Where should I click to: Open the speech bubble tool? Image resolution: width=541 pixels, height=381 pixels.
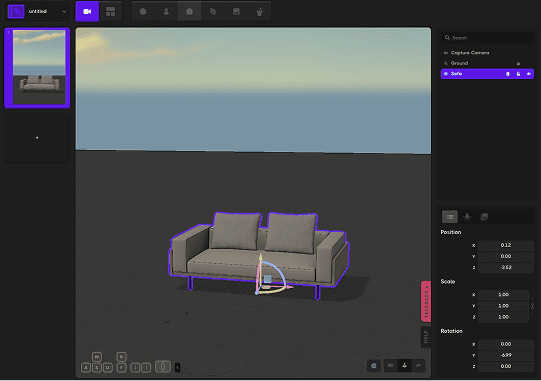coord(189,11)
